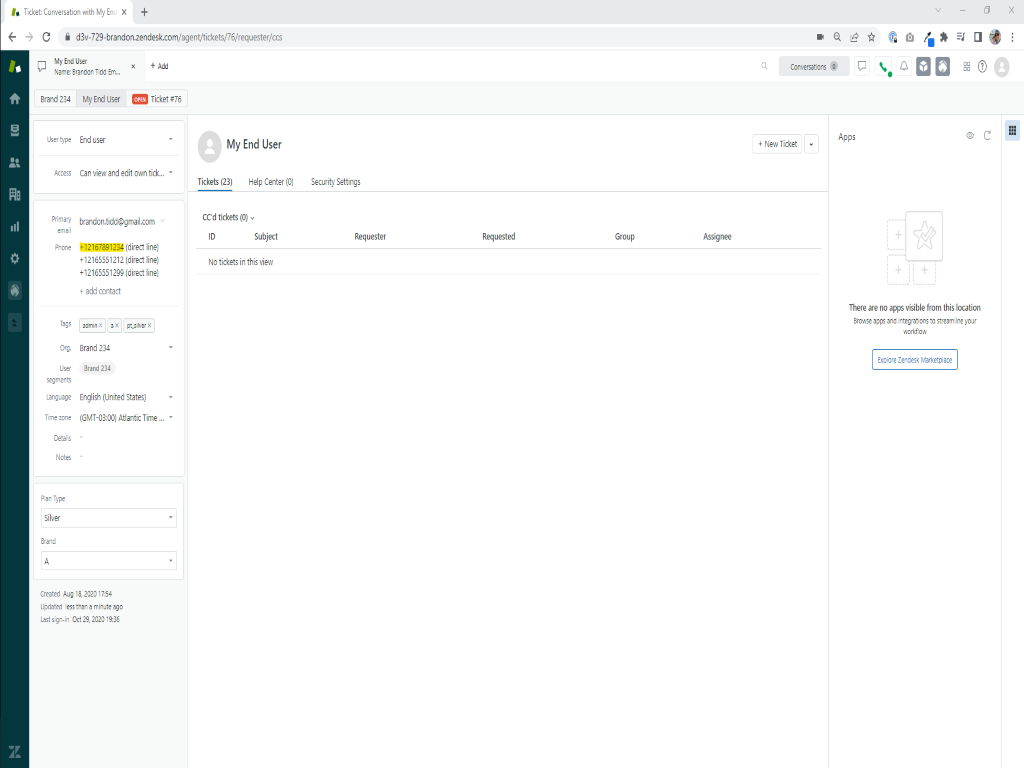This screenshot has width=1024, height=768.
Task: Open the Admin gear icon in the sidebar
Action: (14, 258)
